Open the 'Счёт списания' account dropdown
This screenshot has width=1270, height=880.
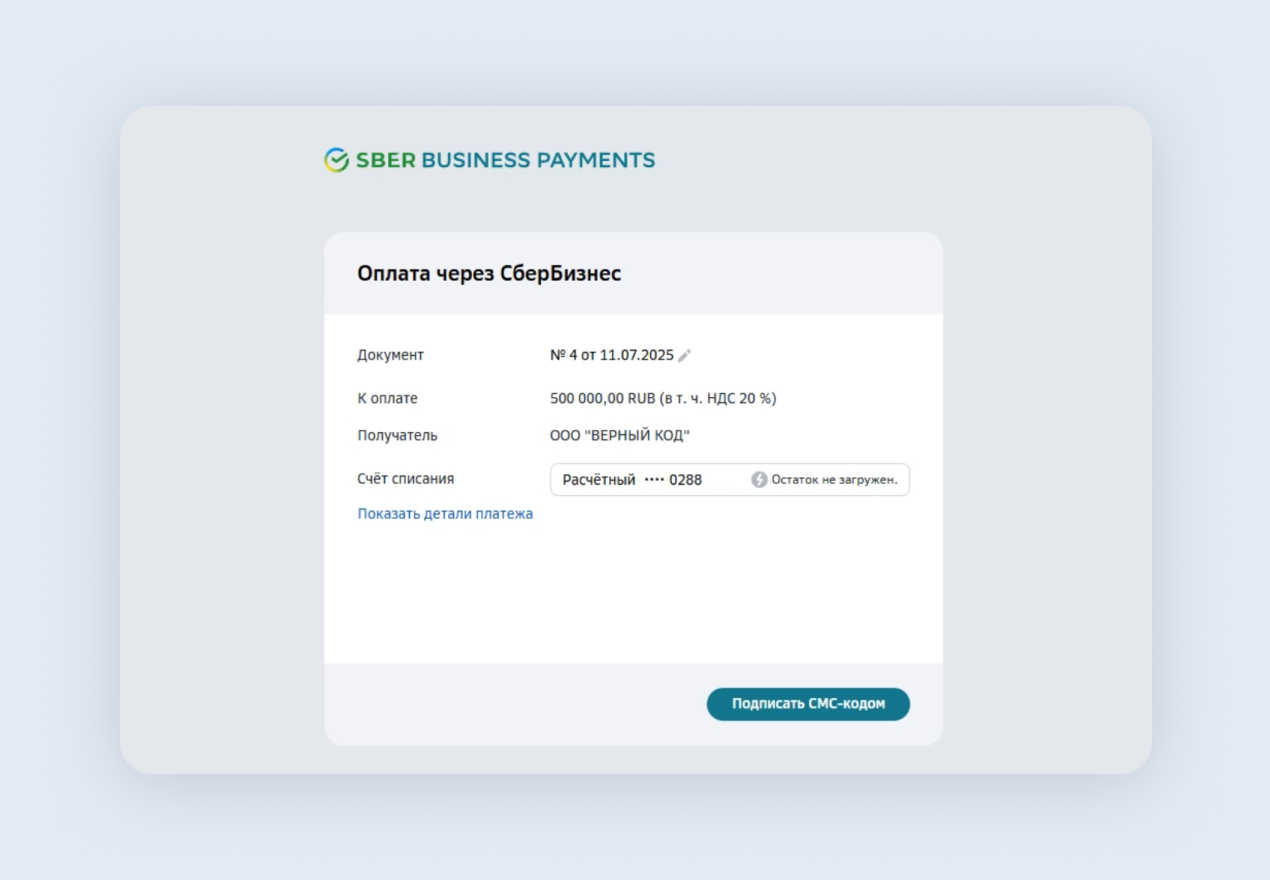(x=730, y=480)
